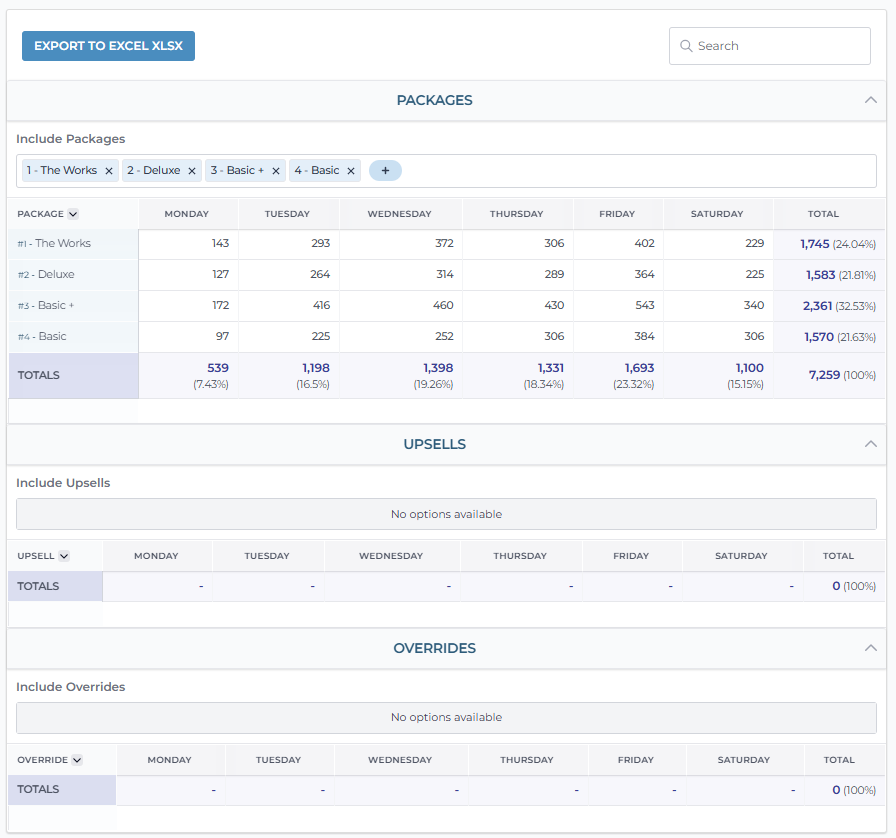Collapse the Overrides section chevron
896x838 pixels.
tap(870, 648)
